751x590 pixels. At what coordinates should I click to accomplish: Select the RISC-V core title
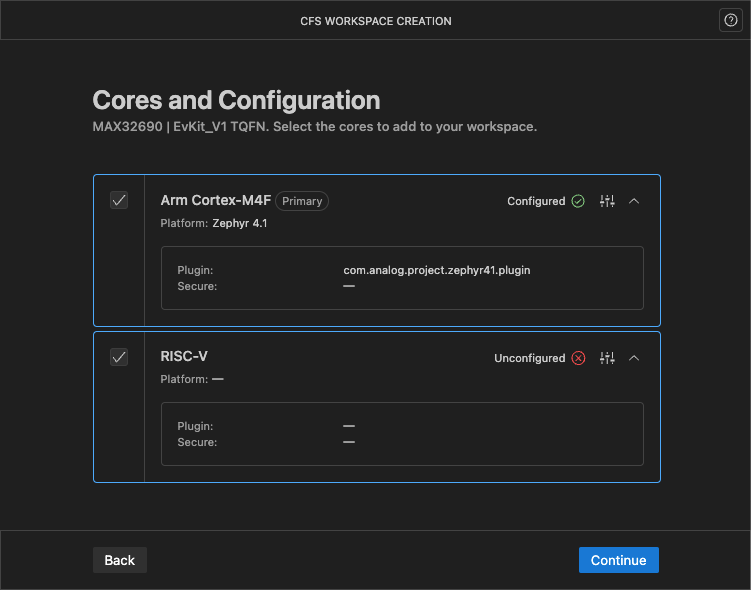(184, 356)
